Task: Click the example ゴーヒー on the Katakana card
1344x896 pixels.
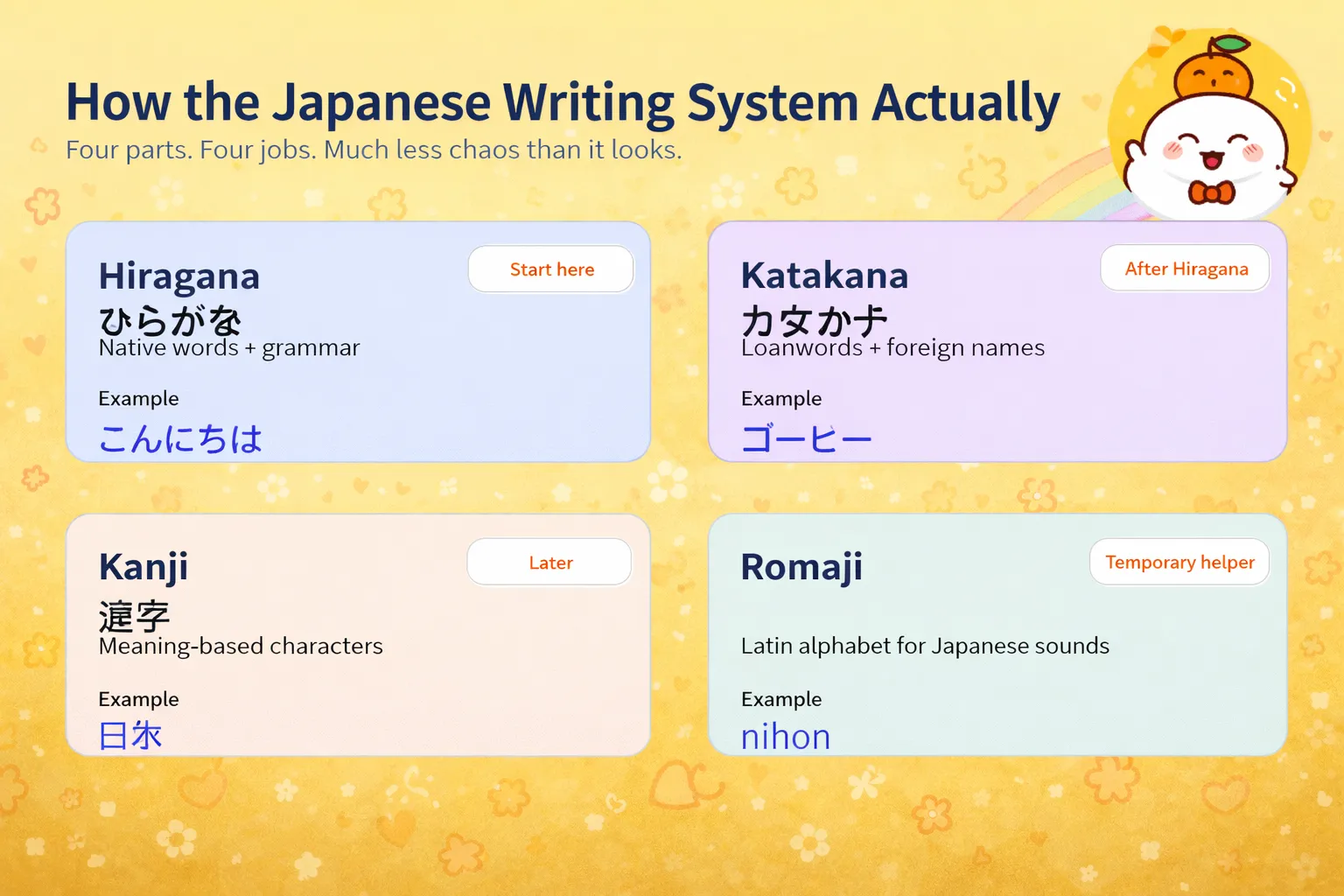Action: click(x=806, y=437)
